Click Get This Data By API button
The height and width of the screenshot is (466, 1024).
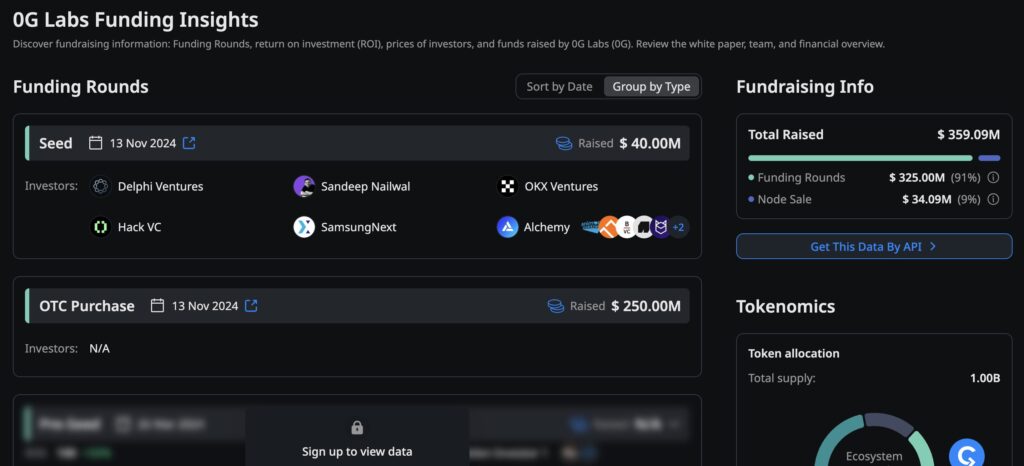pyautogui.click(x=874, y=247)
